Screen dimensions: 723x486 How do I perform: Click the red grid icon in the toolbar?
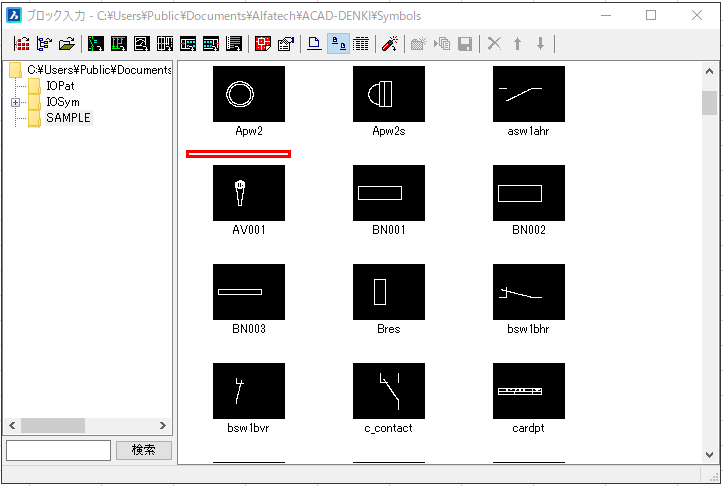tap(22, 44)
